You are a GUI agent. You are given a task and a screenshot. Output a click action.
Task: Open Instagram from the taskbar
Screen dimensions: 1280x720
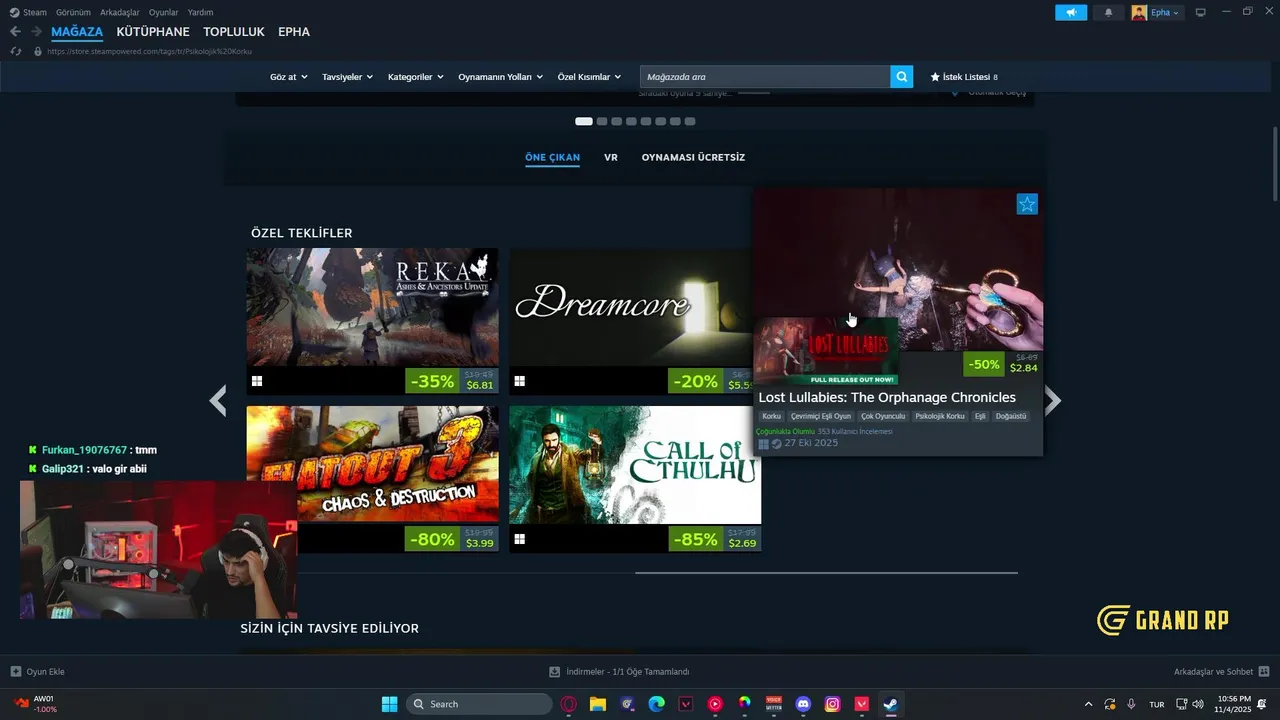coord(832,704)
